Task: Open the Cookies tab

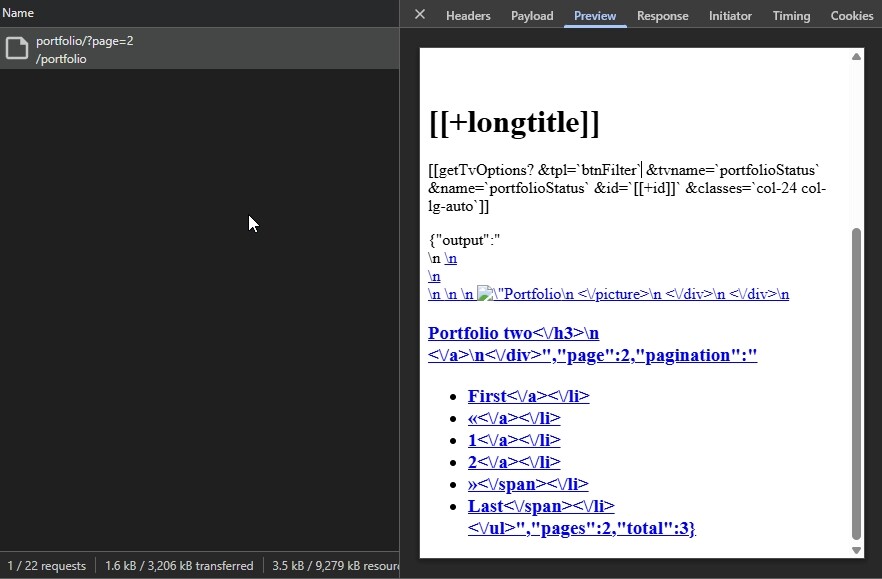Action: [x=852, y=16]
